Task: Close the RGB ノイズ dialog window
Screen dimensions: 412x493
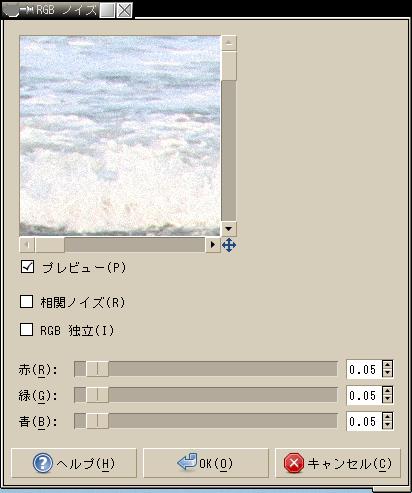Action: (x=124, y=11)
